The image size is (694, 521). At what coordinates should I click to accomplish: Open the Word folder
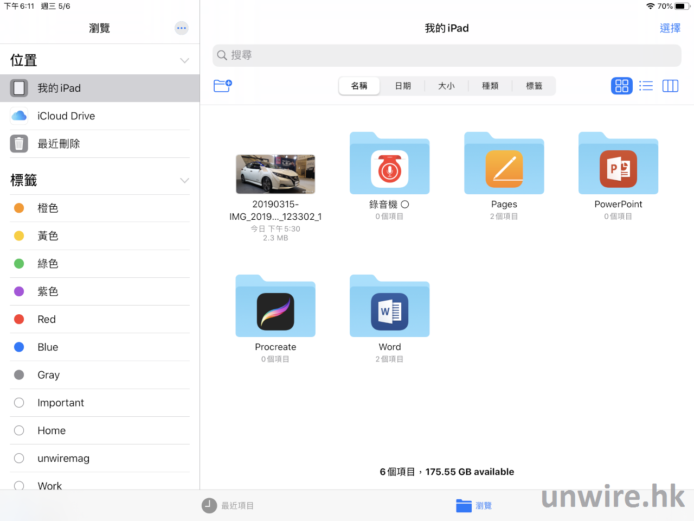tap(389, 308)
